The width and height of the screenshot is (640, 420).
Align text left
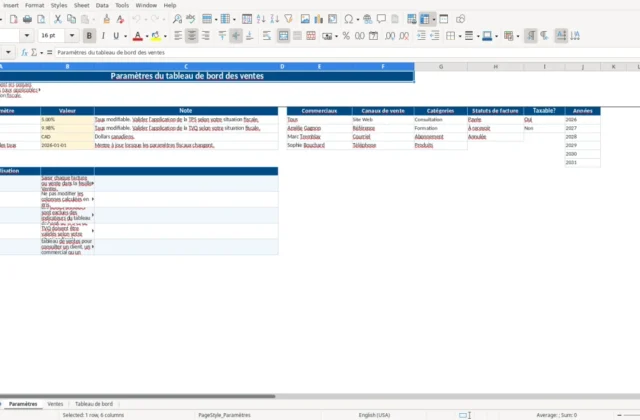178,36
